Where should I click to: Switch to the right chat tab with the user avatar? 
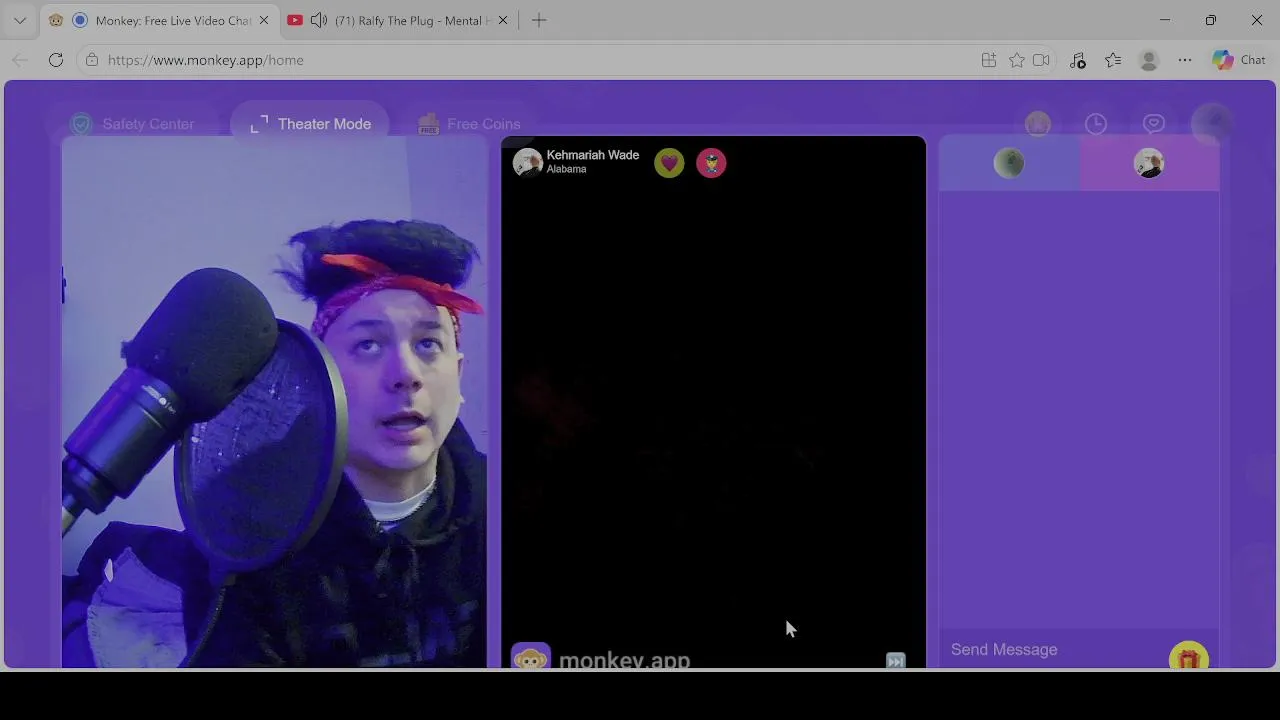pyautogui.click(x=1149, y=163)
